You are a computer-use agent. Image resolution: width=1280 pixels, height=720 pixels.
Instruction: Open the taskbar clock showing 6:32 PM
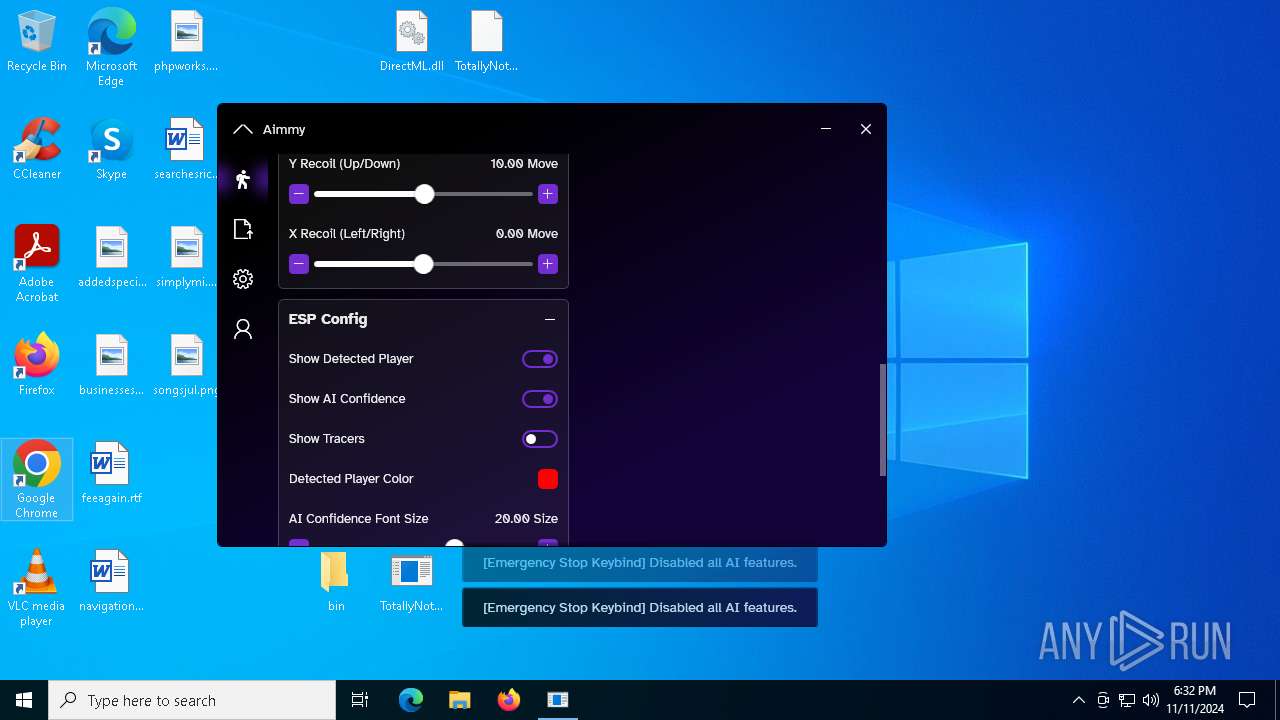pos(1194,700)
